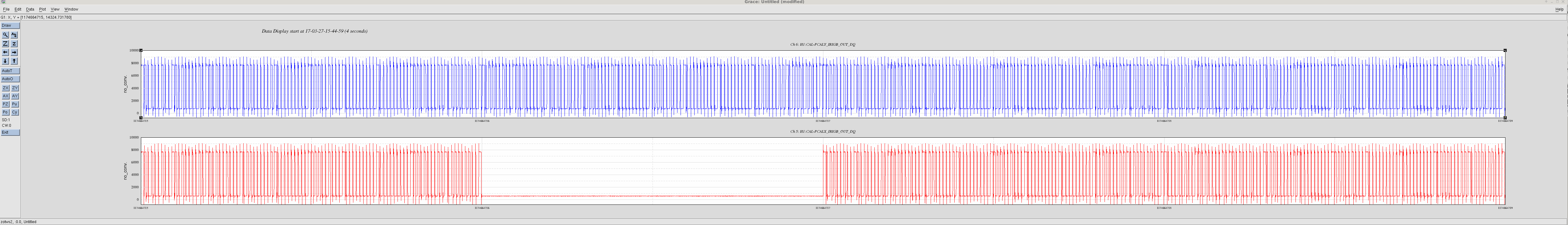Open the Plot menu
The image size is (1568, 225).
[x=42, y=9]
